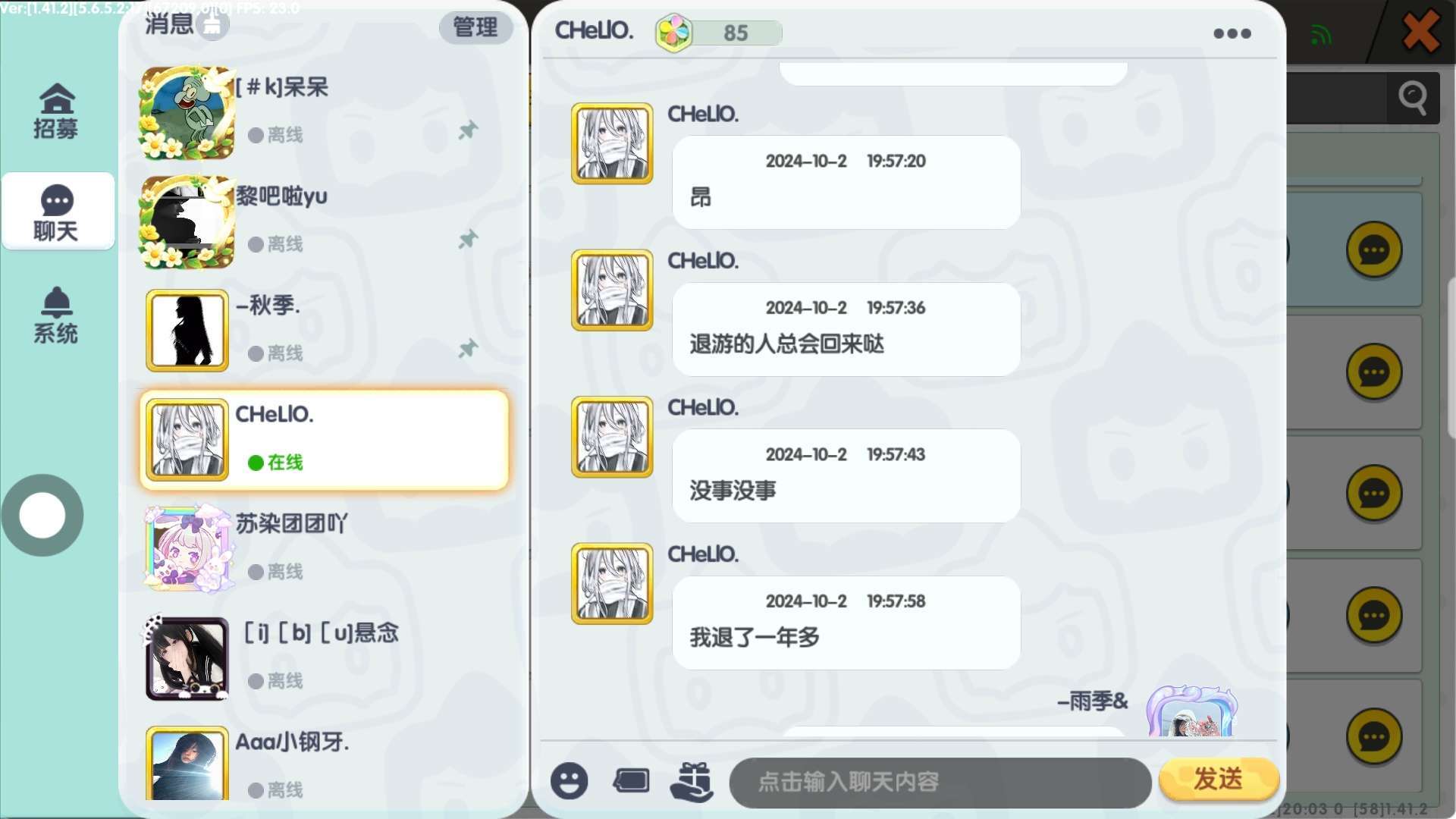Click the 管理 manage button

(x=475, y=27)
